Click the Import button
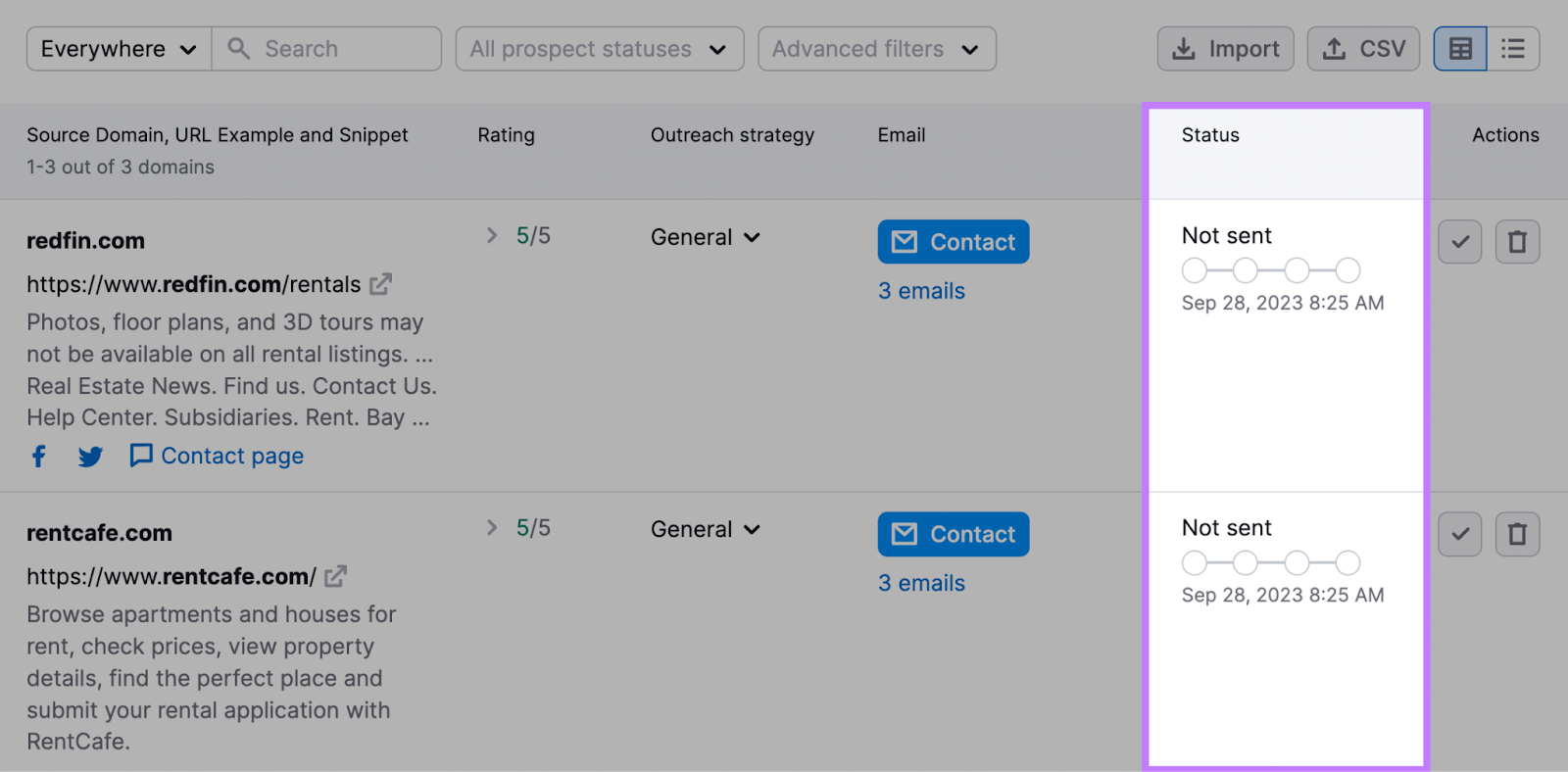 [x=1224, y=48]
